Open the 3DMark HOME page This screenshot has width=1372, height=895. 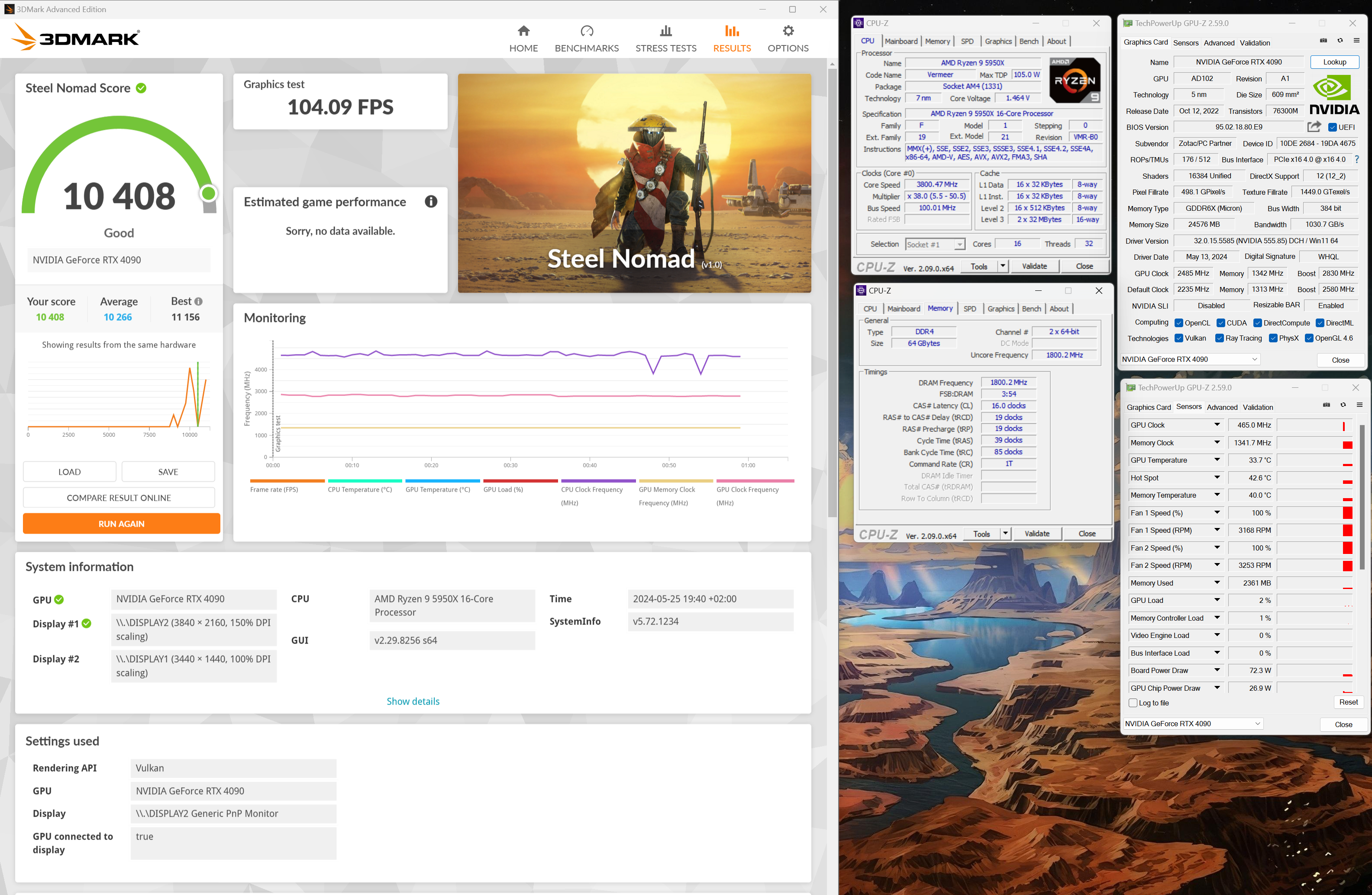[x=523, y=39]
